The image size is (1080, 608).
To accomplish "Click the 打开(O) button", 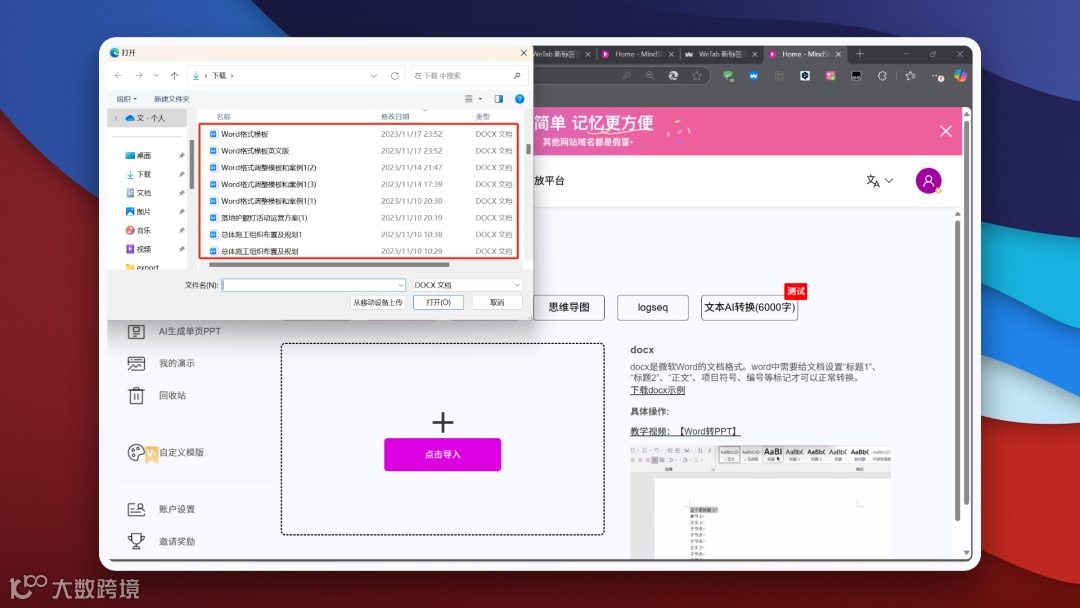I will coord(438,302).
